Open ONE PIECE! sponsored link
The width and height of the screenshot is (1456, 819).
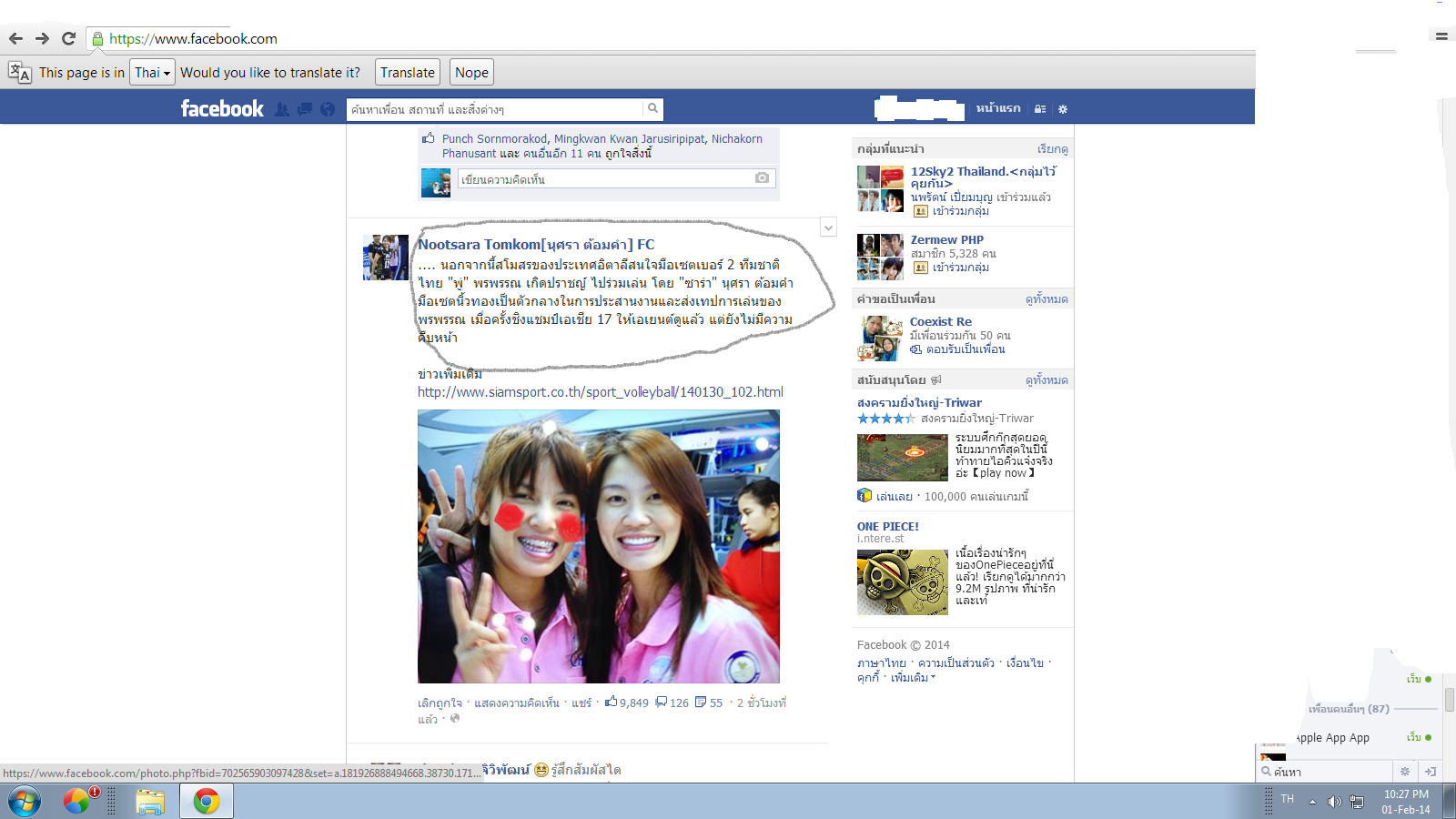(x=888, y=526)
